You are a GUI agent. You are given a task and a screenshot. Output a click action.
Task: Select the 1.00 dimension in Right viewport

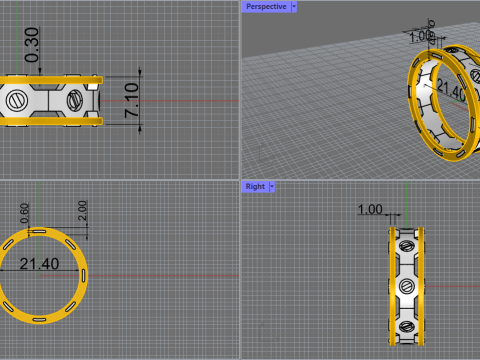[x=370, y=210]
